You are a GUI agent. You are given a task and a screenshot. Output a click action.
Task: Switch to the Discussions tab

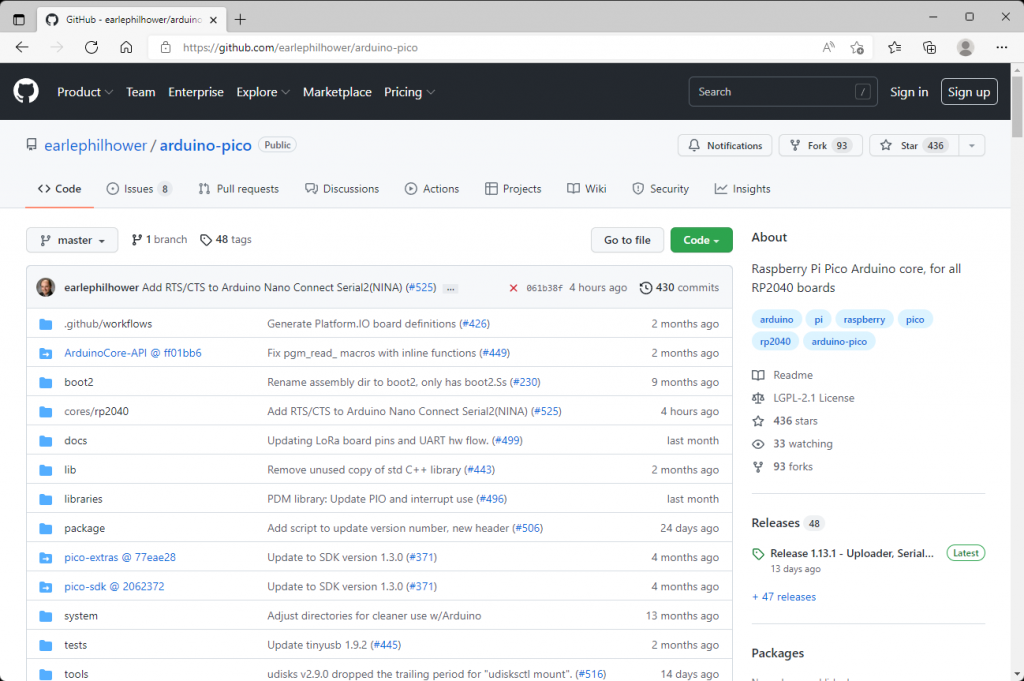[x=342, y=189]
